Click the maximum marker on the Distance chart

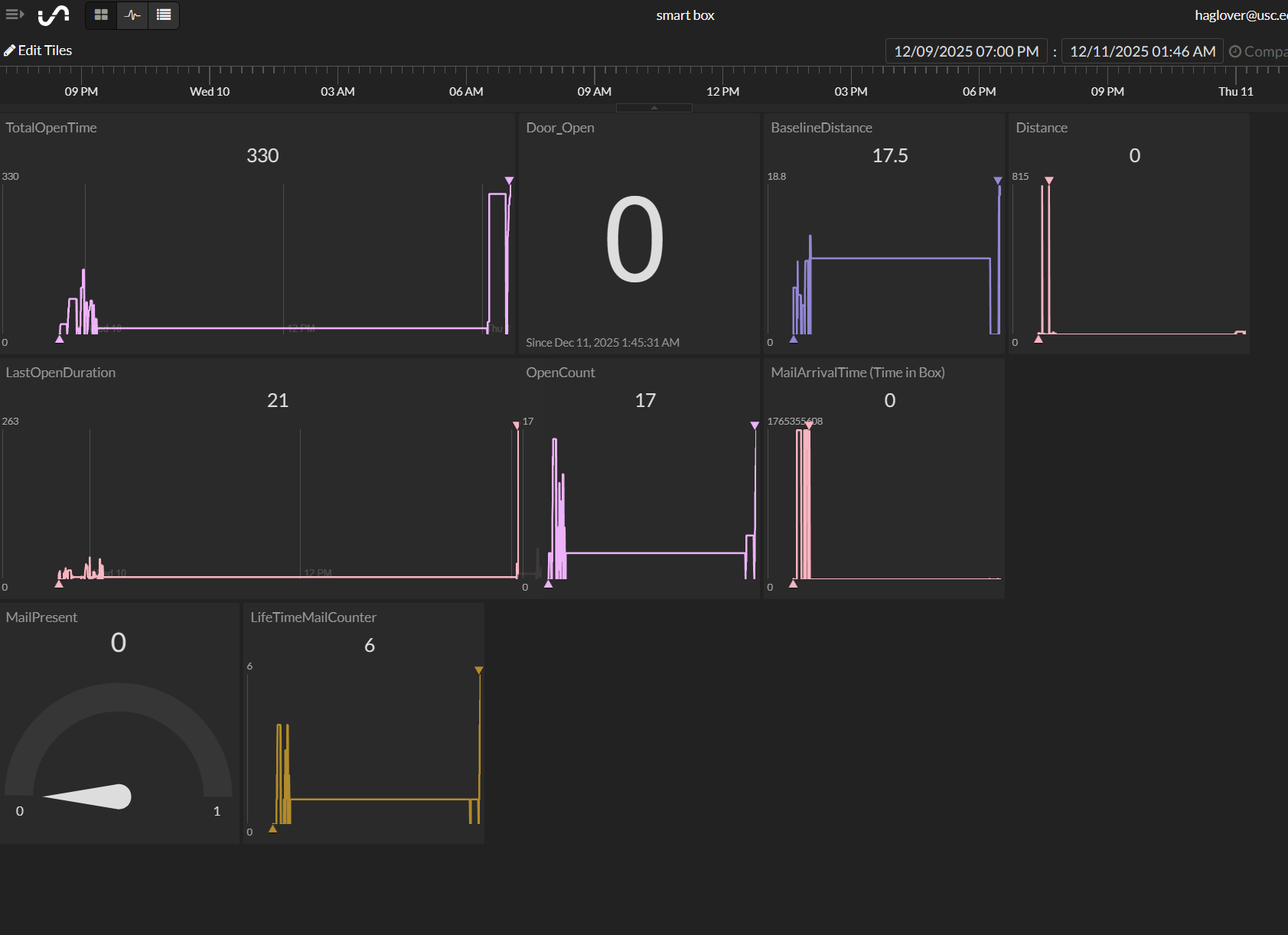[1048, 181]
